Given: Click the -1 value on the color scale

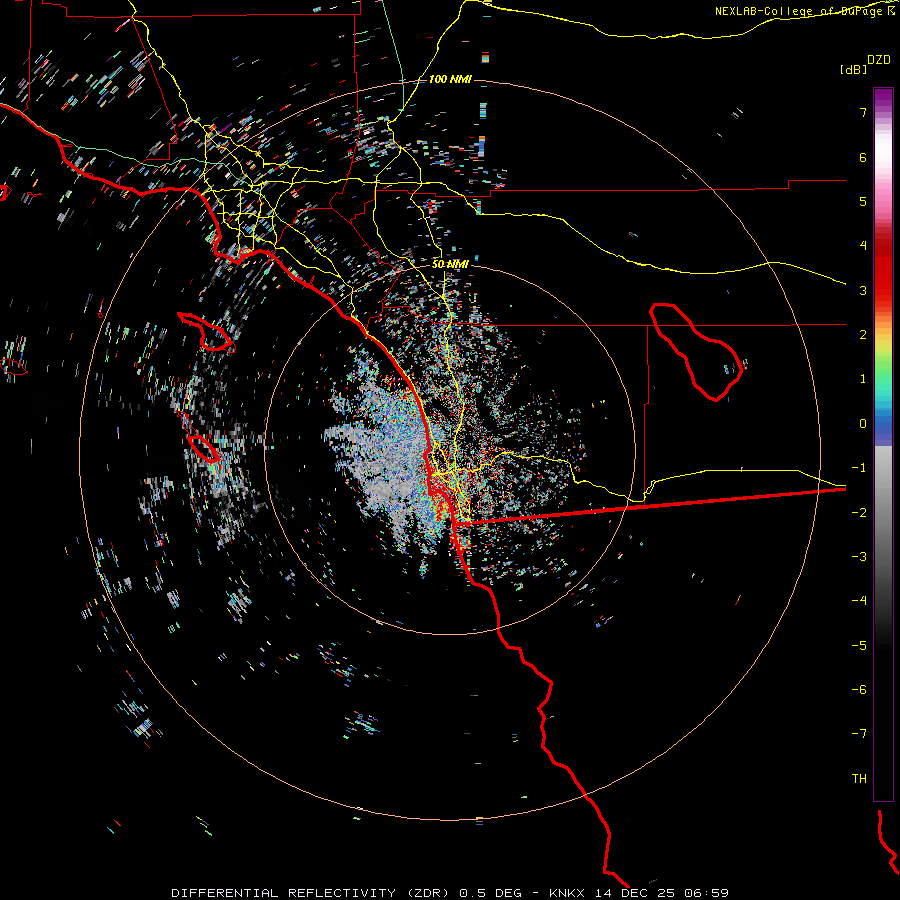Looking at the screenshot, I should 859,468.
